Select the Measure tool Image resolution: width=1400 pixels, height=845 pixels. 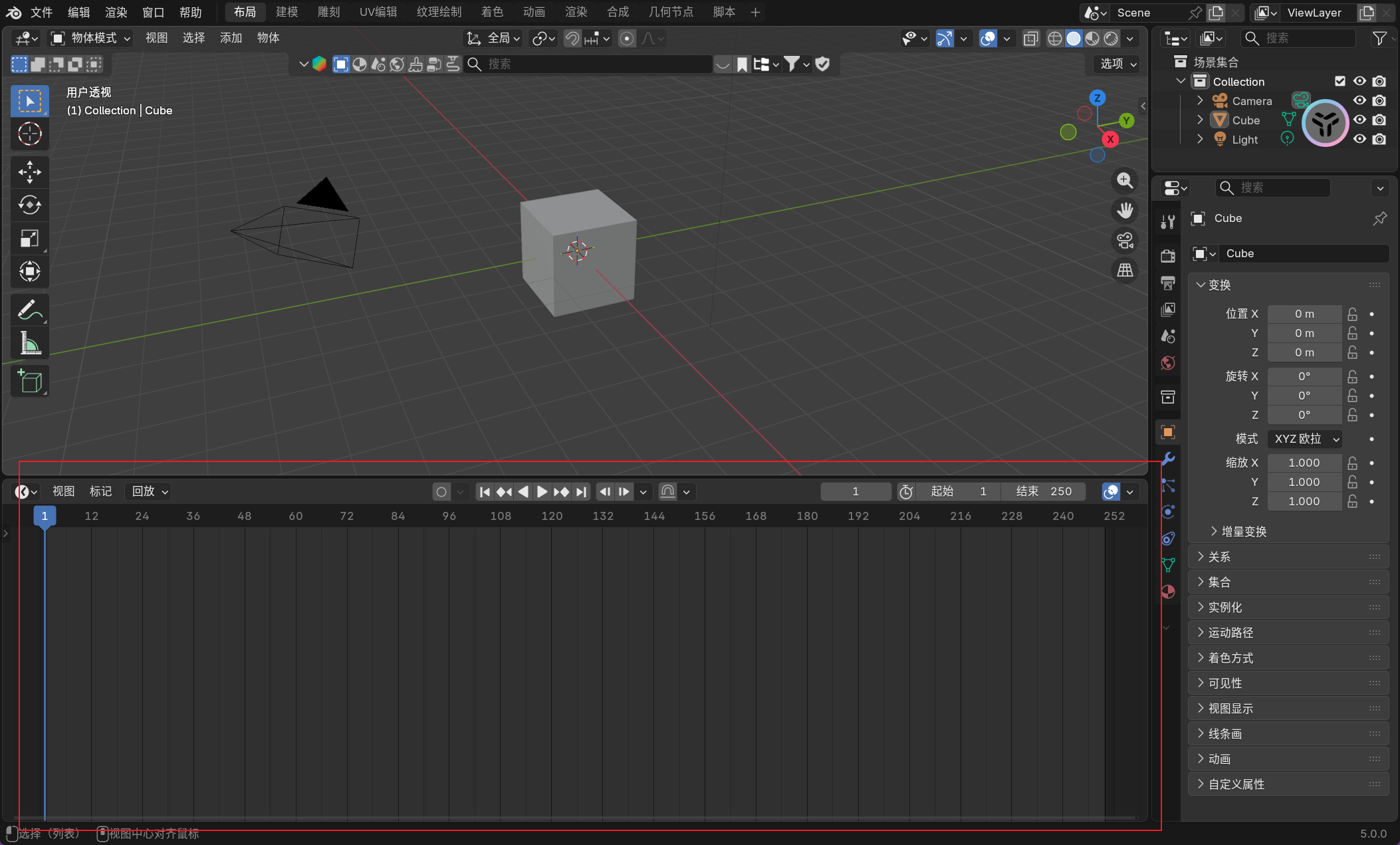pyautogui.click(x=29, y=343)
